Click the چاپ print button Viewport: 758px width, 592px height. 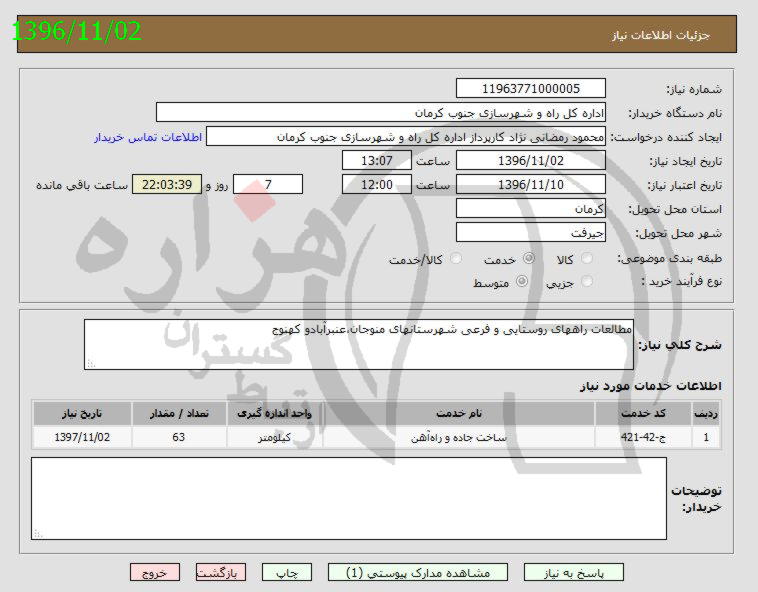click(287, 573)
